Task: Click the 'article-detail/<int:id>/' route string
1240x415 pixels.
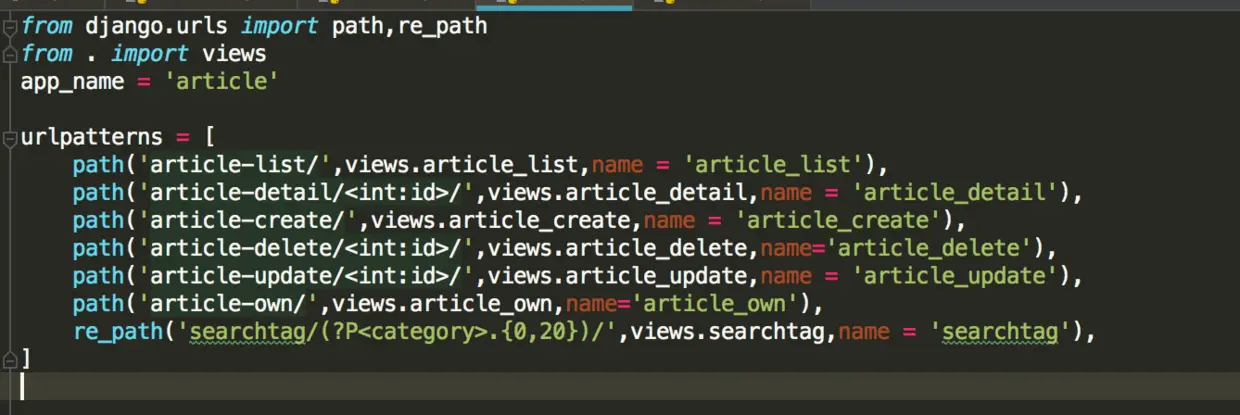Action: 306,192
